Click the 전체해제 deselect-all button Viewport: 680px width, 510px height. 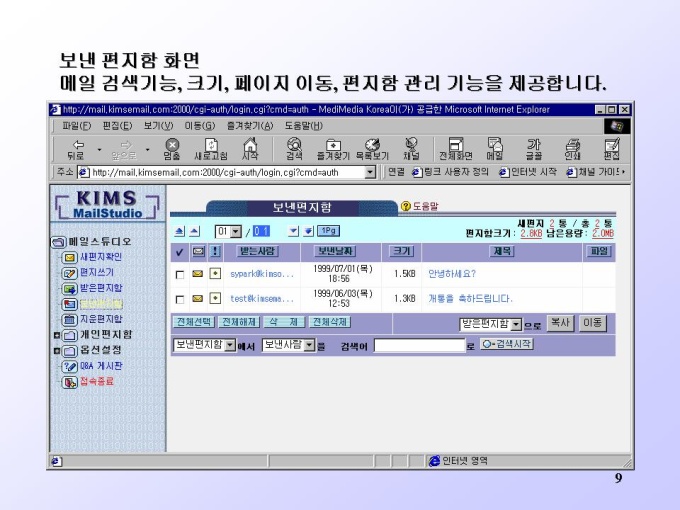(239, 322)
